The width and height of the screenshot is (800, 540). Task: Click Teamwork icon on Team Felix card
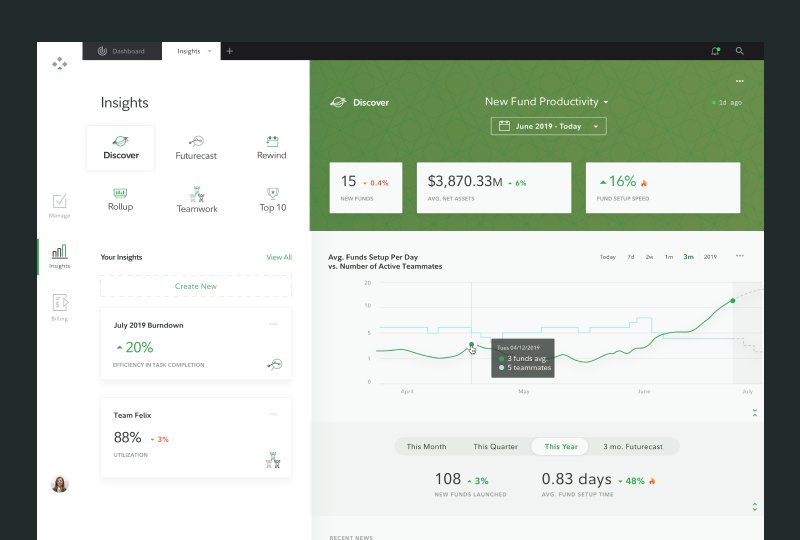[273, 460]
